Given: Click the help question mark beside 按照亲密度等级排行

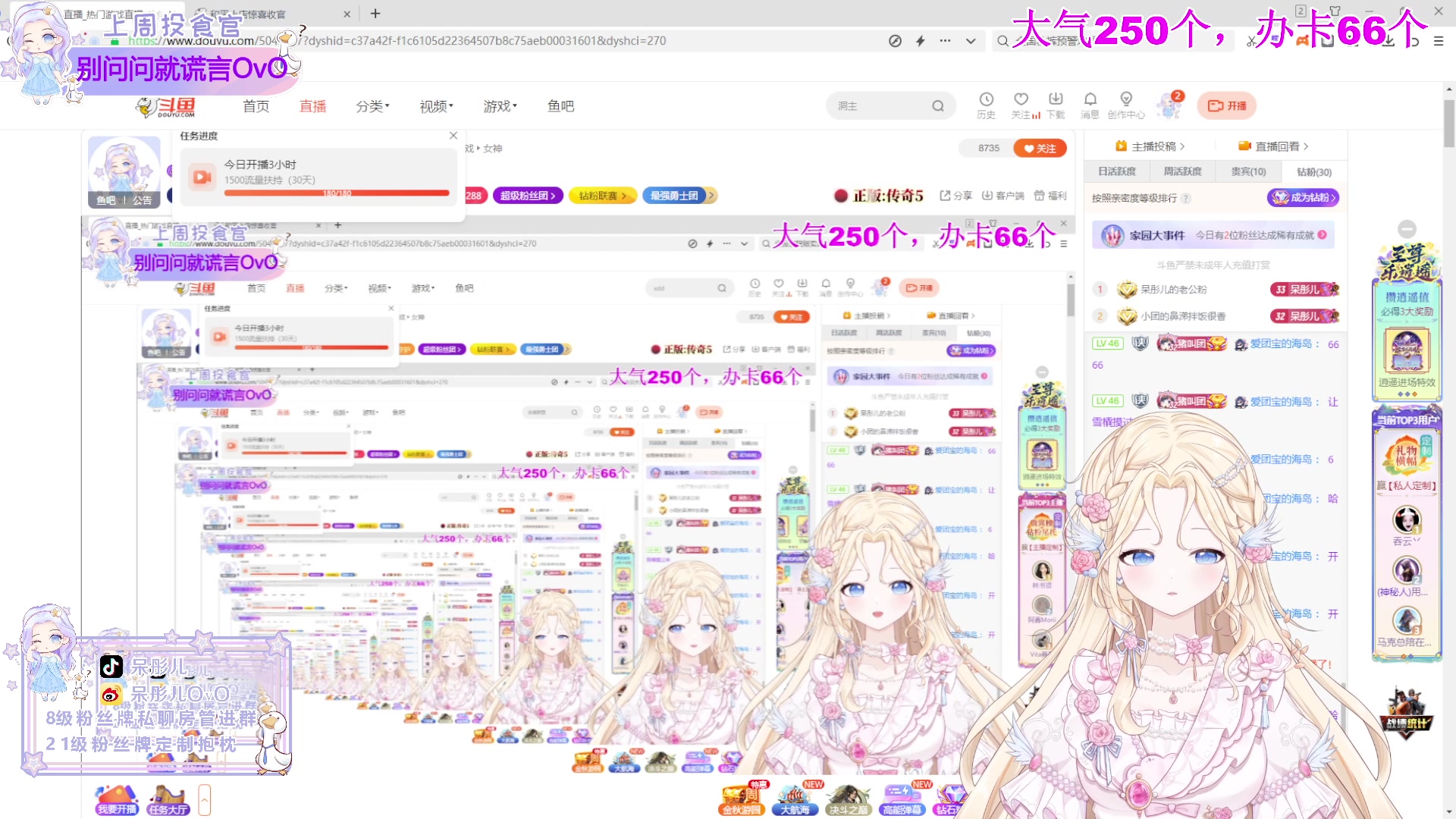Looking at the screenshot, I should pos(1186,199).
